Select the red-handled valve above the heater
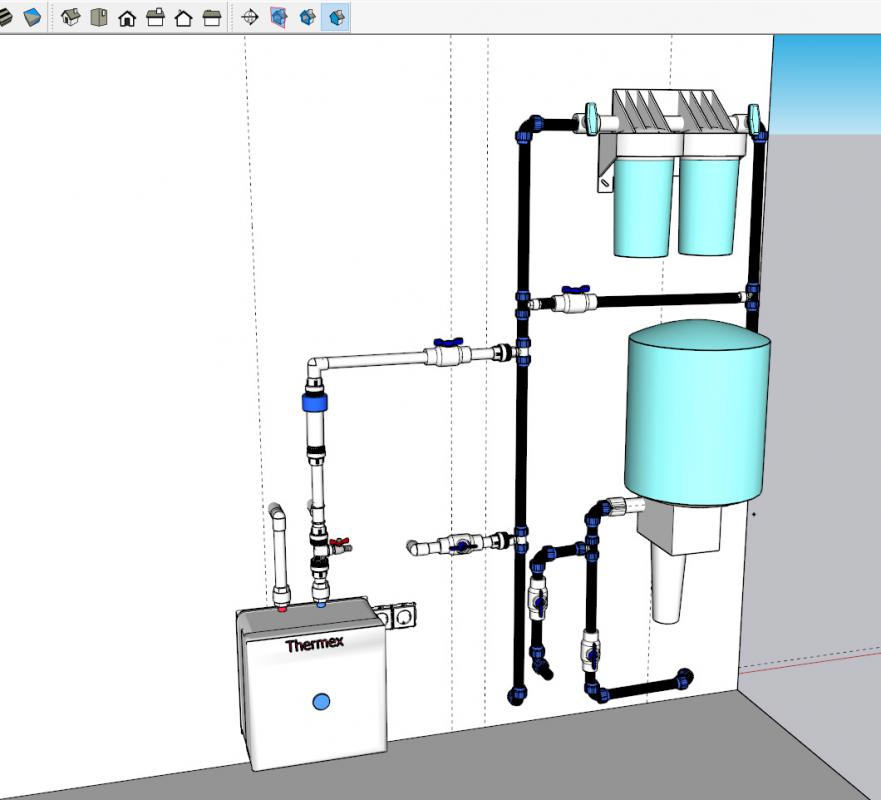881x800 pixels. (340, 546)
